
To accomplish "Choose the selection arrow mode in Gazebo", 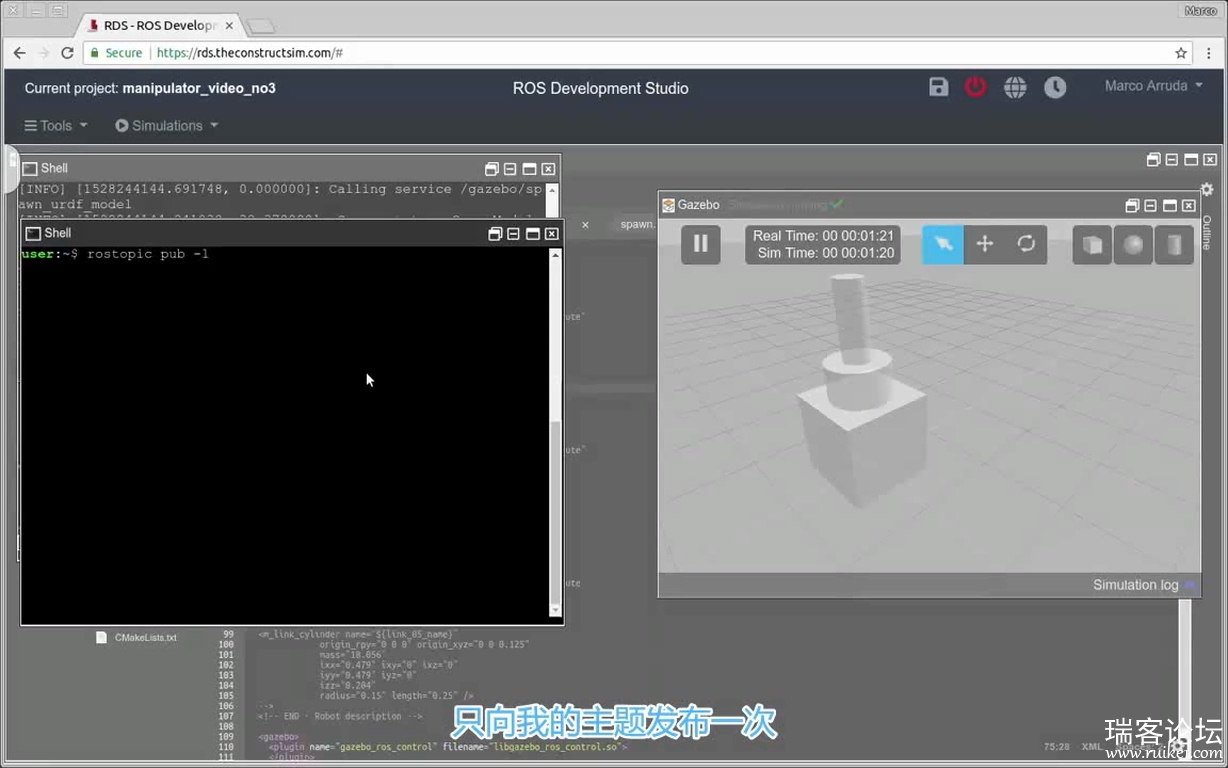I will point(943,244).
